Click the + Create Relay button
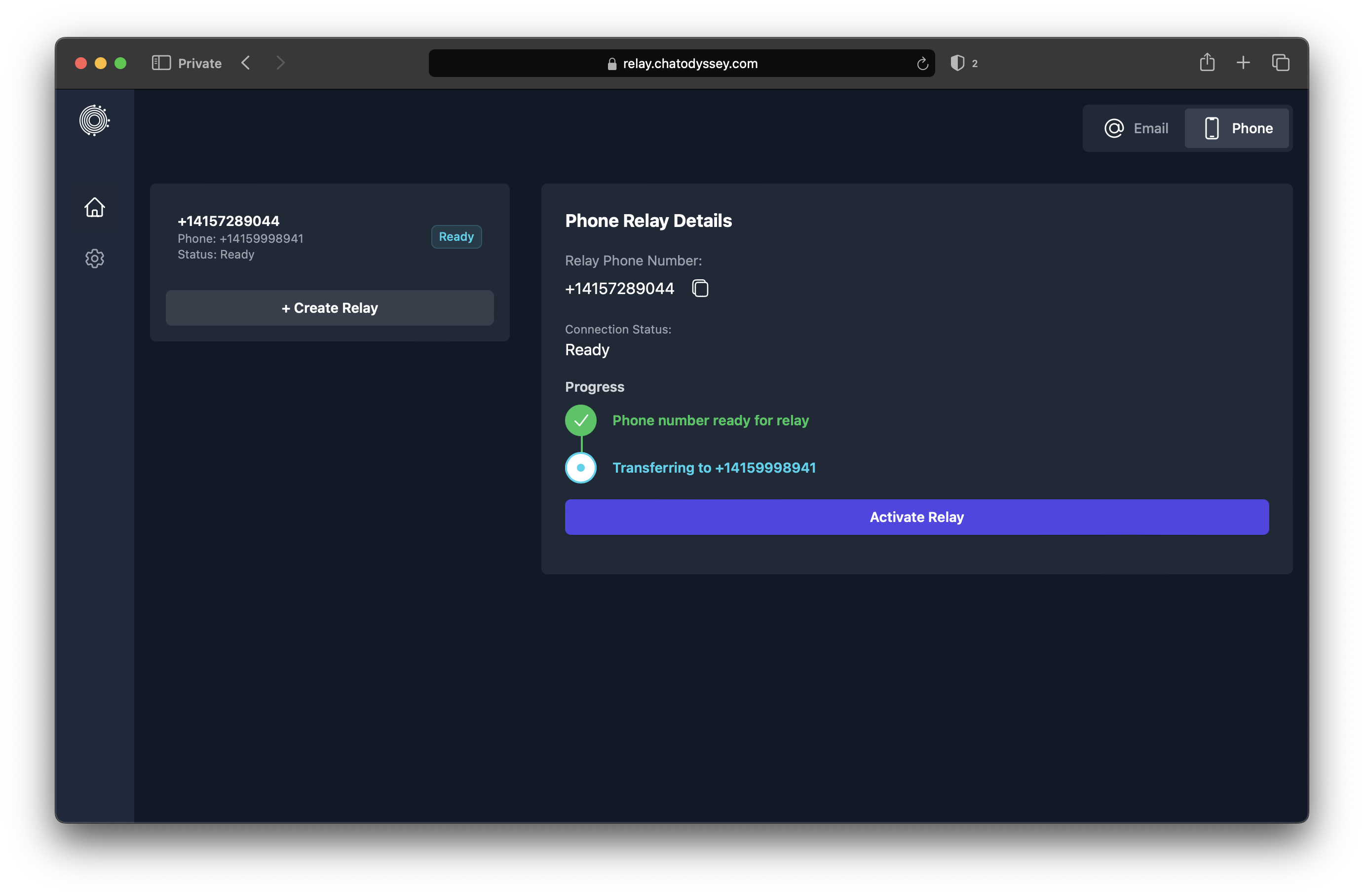Screen dimensions: 1364x896 point(330,308)
